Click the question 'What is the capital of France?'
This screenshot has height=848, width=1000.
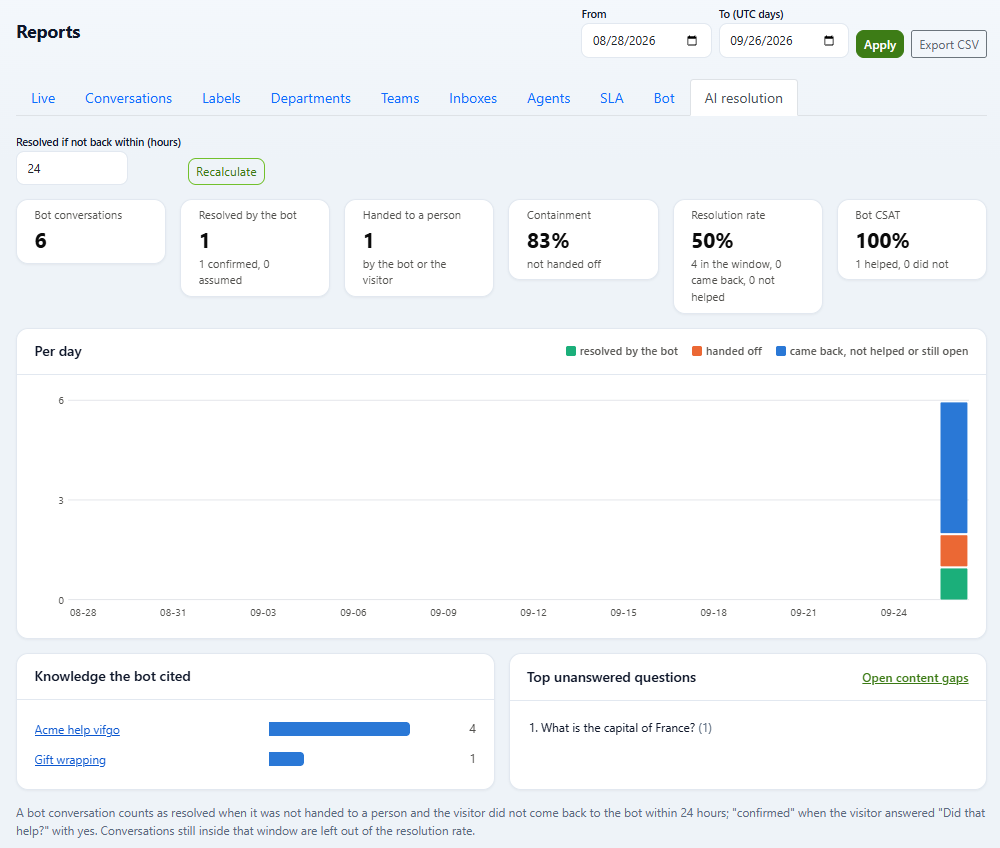pos(618,727)
